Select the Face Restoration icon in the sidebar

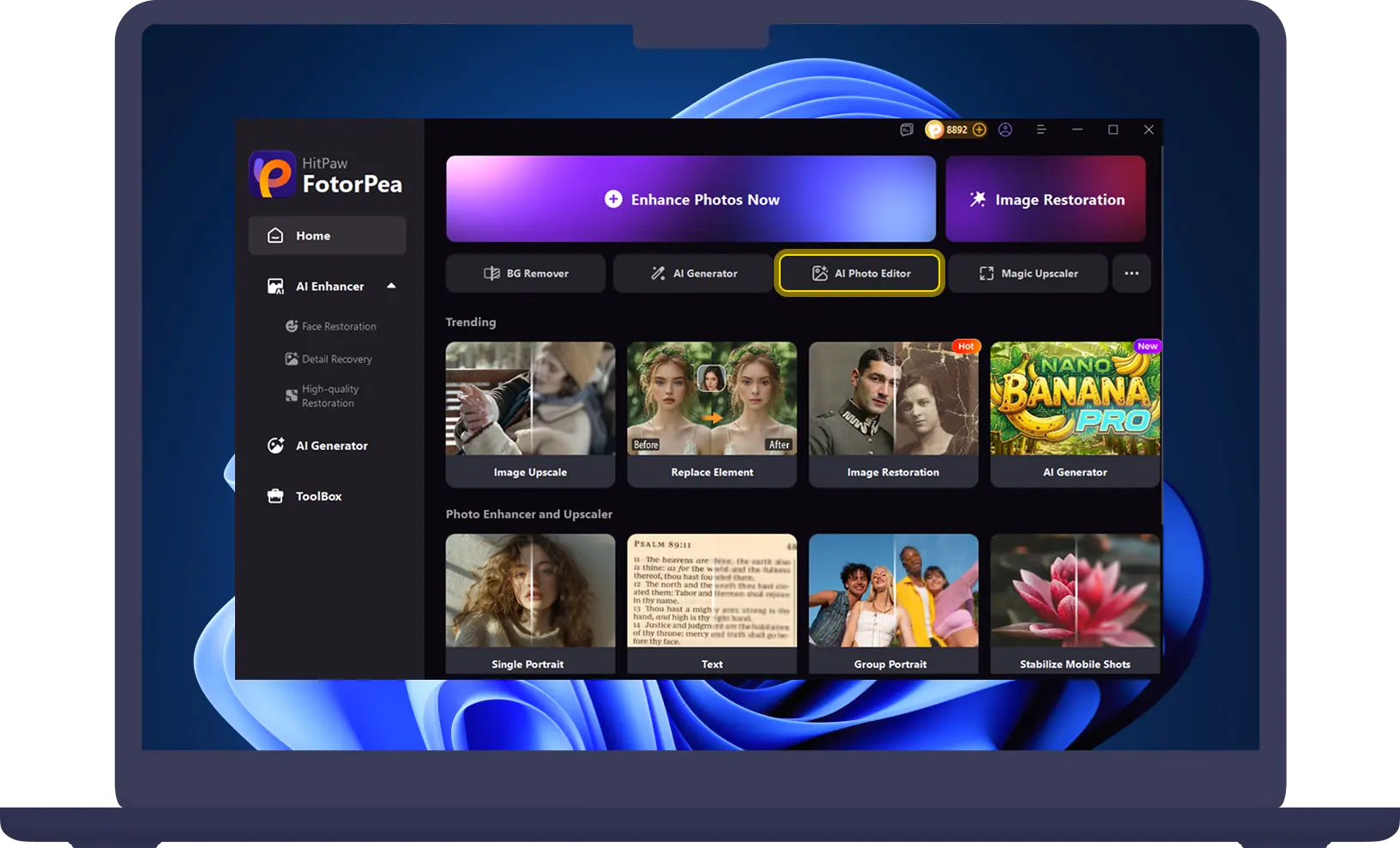(292, 326)
